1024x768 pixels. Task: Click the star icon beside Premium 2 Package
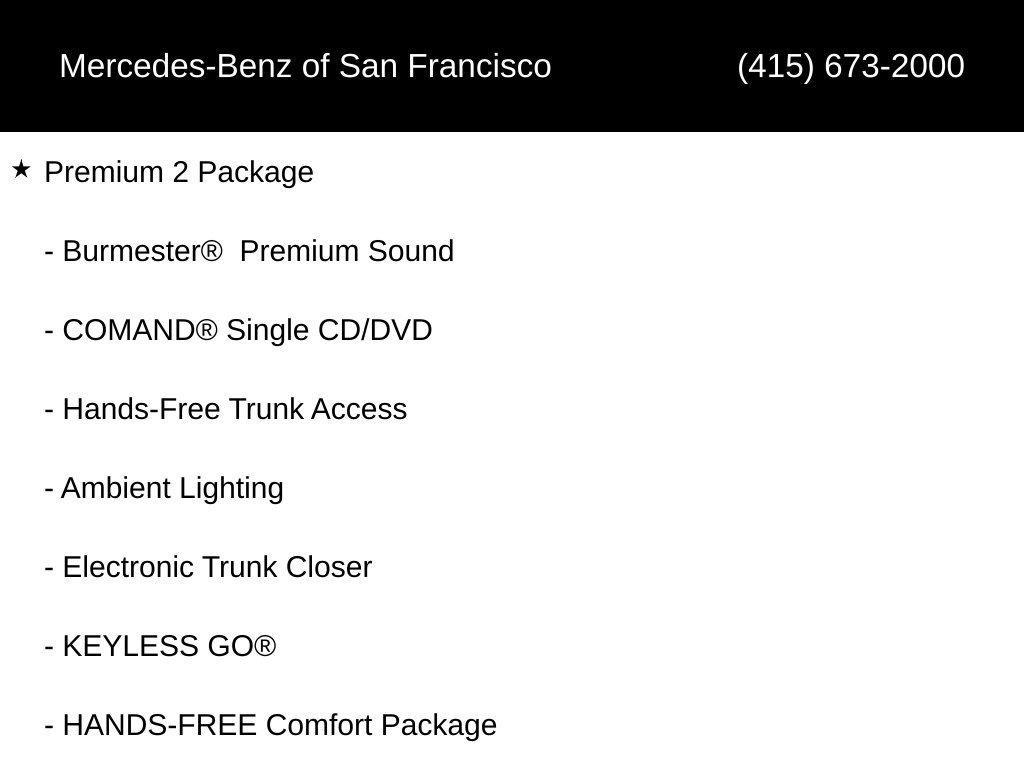(22, 170)
